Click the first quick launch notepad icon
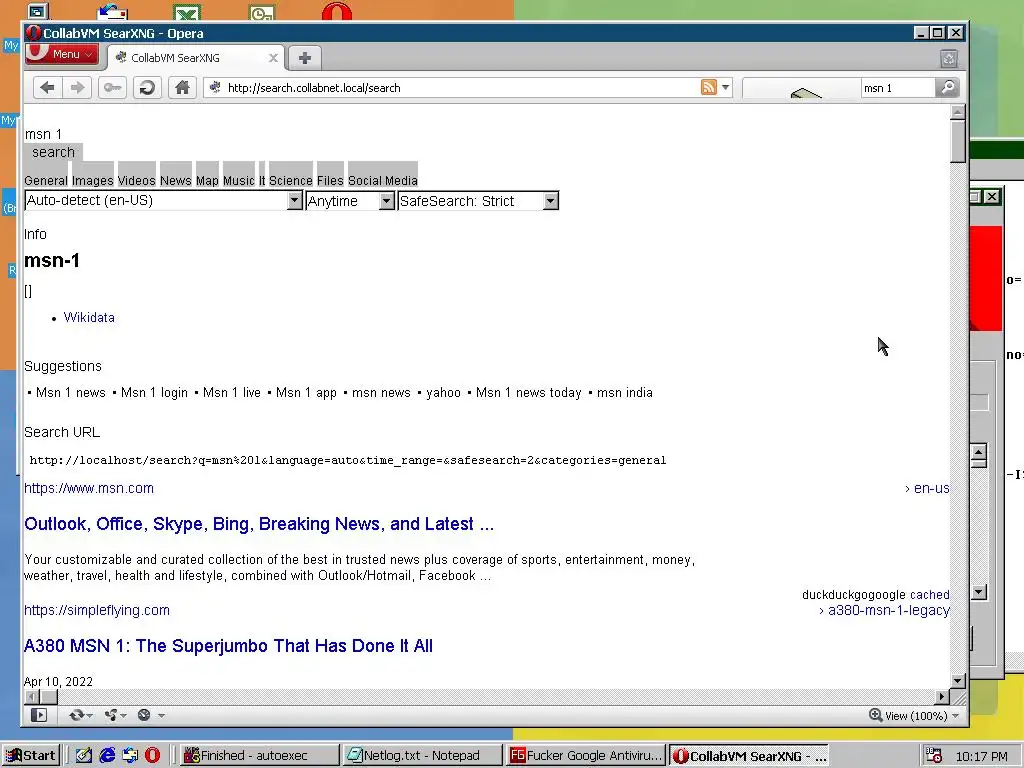 tap(84, 756)
